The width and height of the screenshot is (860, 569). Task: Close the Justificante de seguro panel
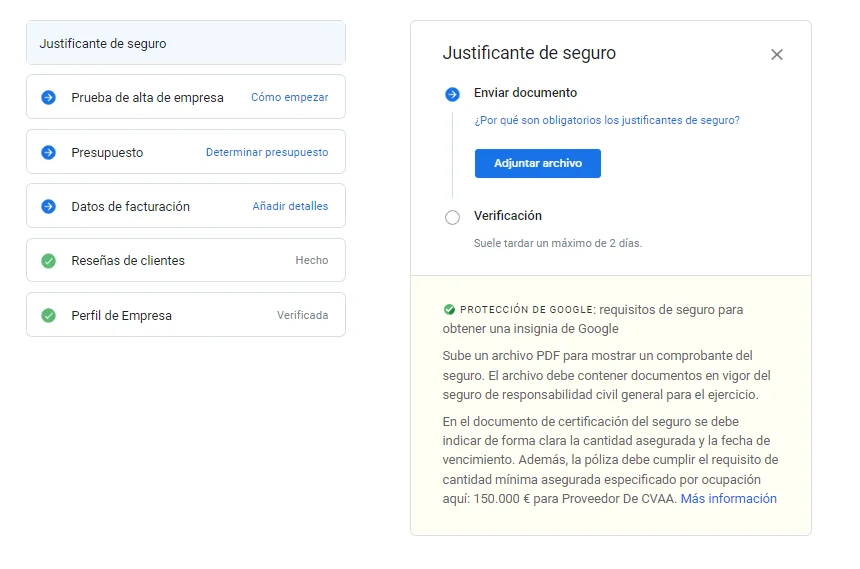pos(777,55)
